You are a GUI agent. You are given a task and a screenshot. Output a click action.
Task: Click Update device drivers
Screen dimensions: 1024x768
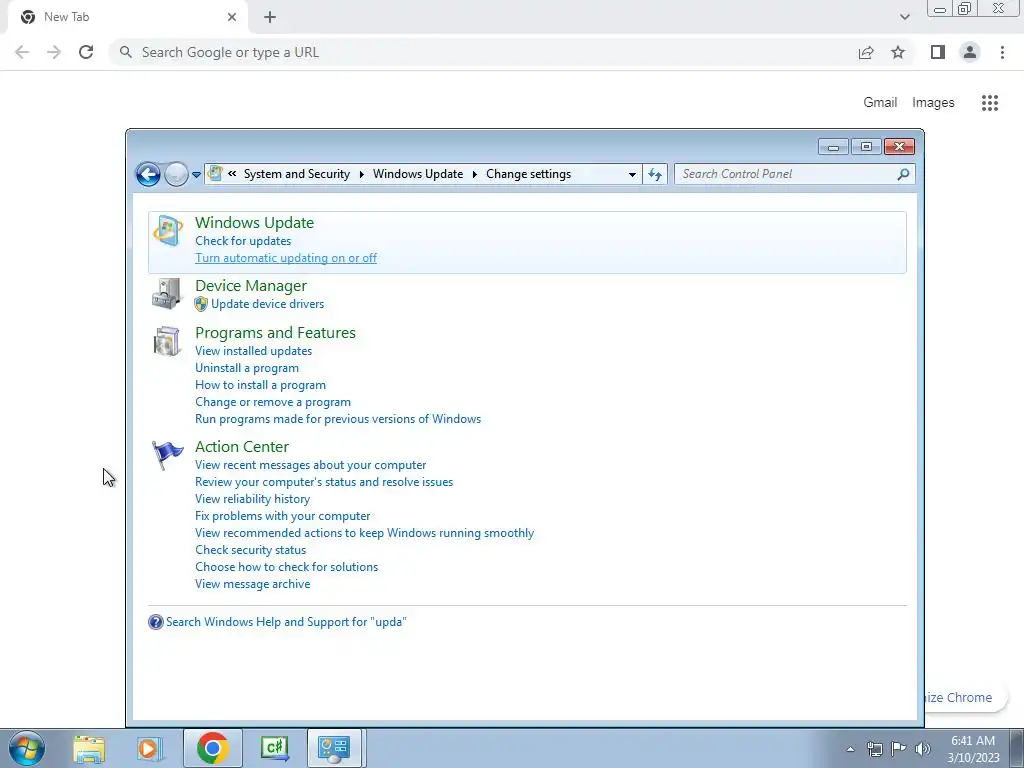[x=267, y=304]
